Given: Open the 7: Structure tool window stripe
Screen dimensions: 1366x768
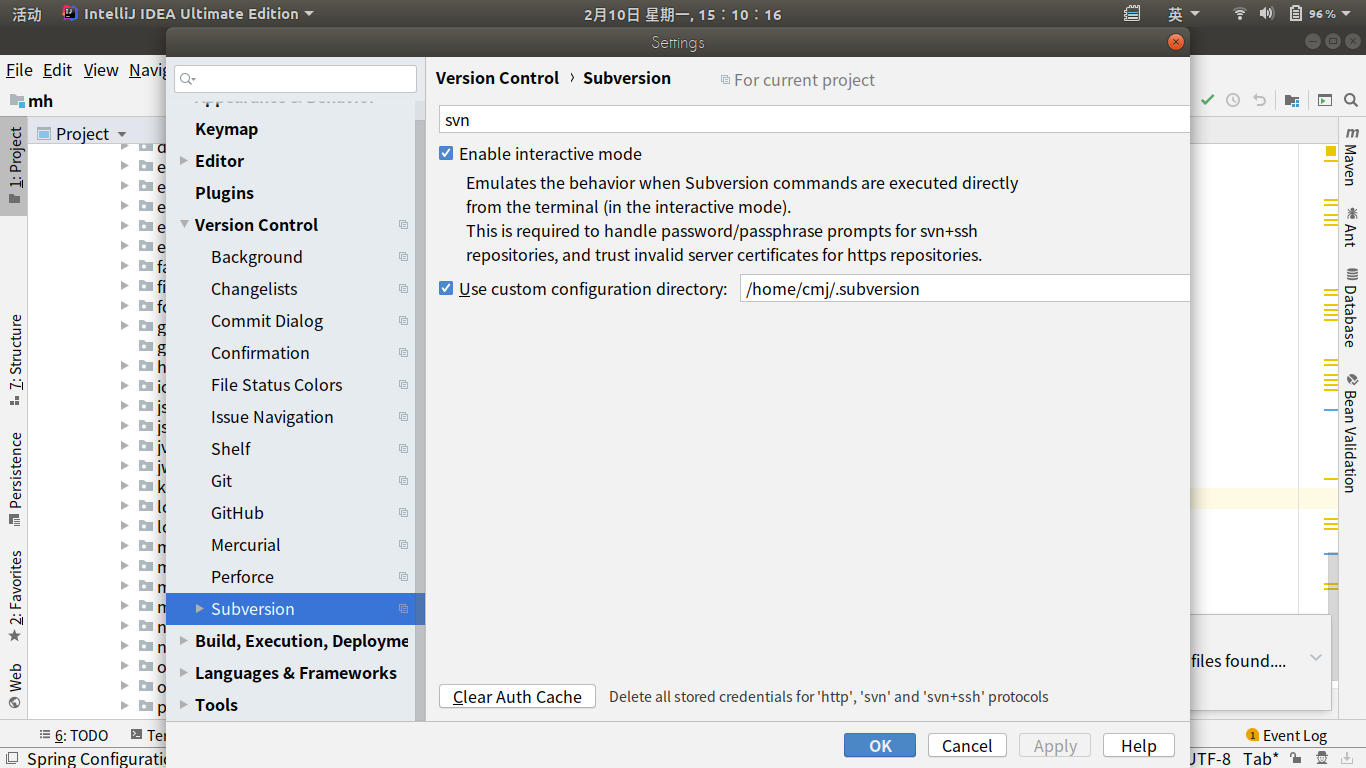Looking at the screenshot, I should point(14,359).
